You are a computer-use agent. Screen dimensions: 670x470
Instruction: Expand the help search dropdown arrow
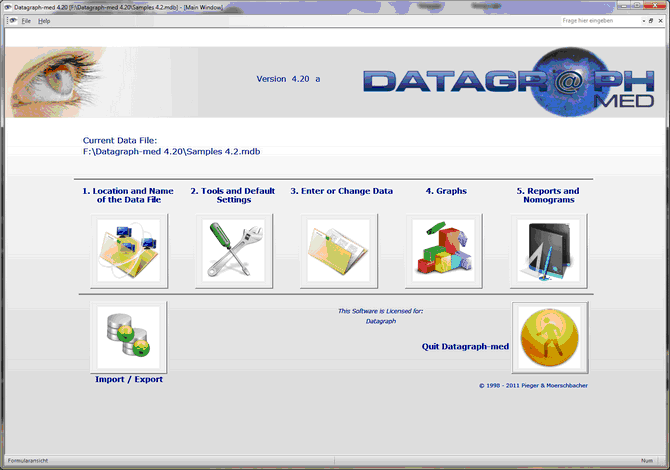644,21
